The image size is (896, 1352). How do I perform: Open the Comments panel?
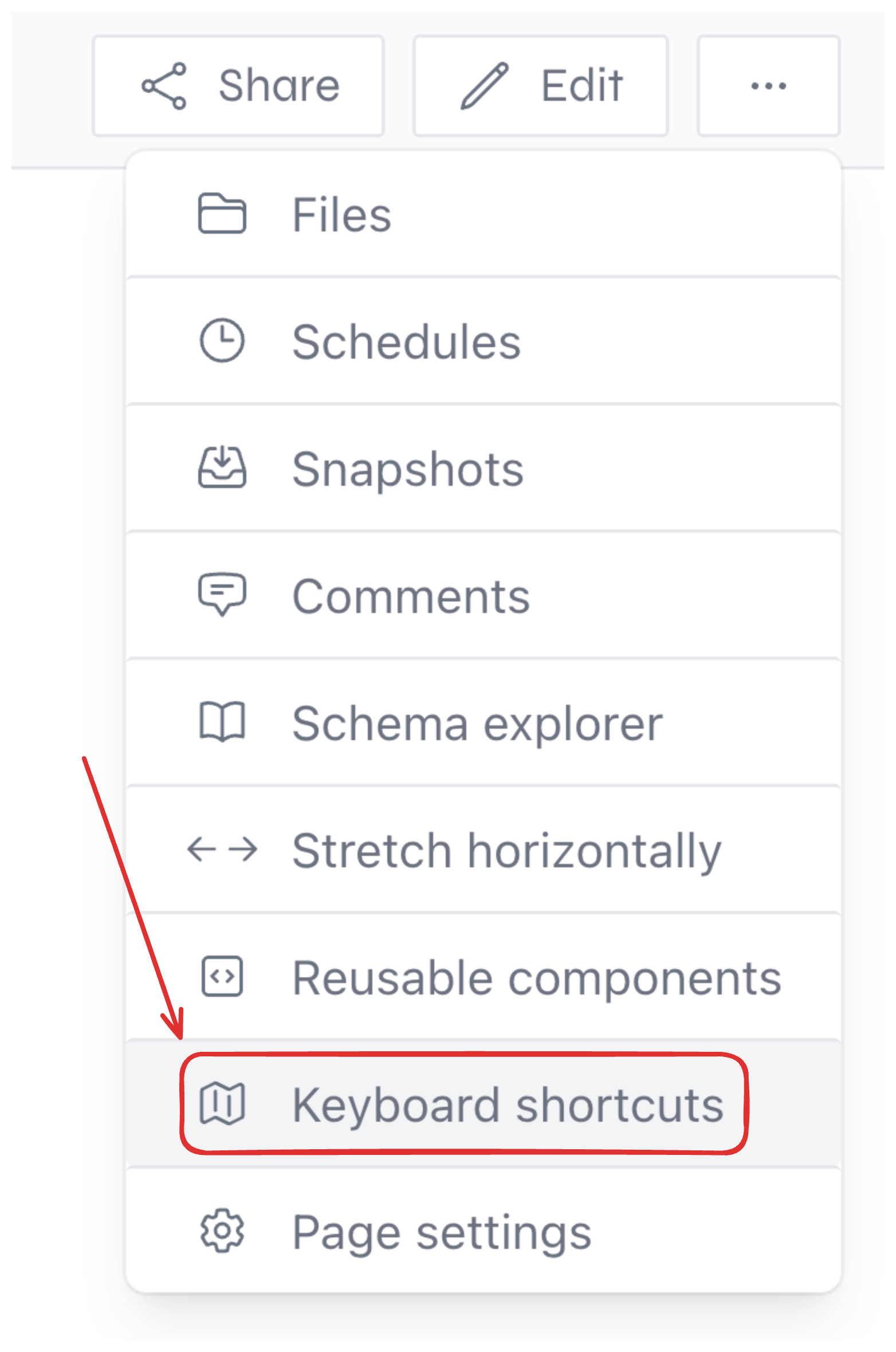coord(410,595)
